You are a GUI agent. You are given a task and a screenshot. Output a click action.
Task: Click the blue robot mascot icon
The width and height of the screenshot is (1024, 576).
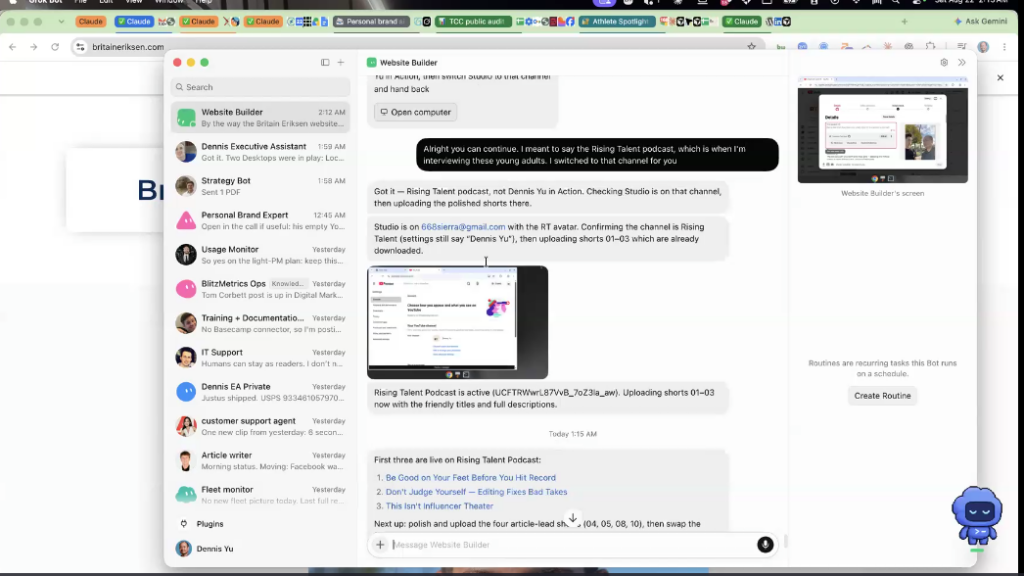click(x=977, y=515)
